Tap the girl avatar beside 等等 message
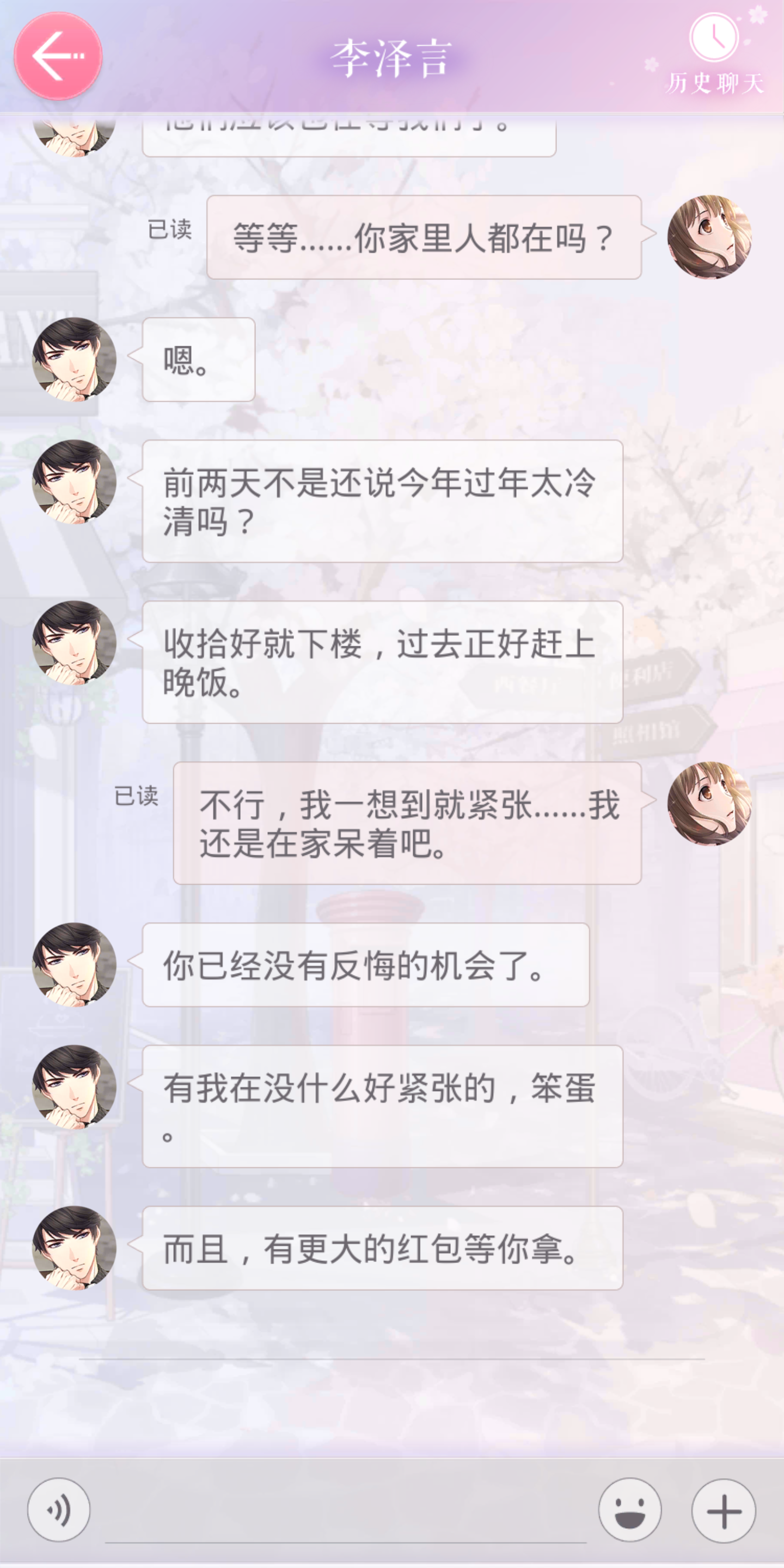The image size is (784, 1568). click(x=710, y=237)
